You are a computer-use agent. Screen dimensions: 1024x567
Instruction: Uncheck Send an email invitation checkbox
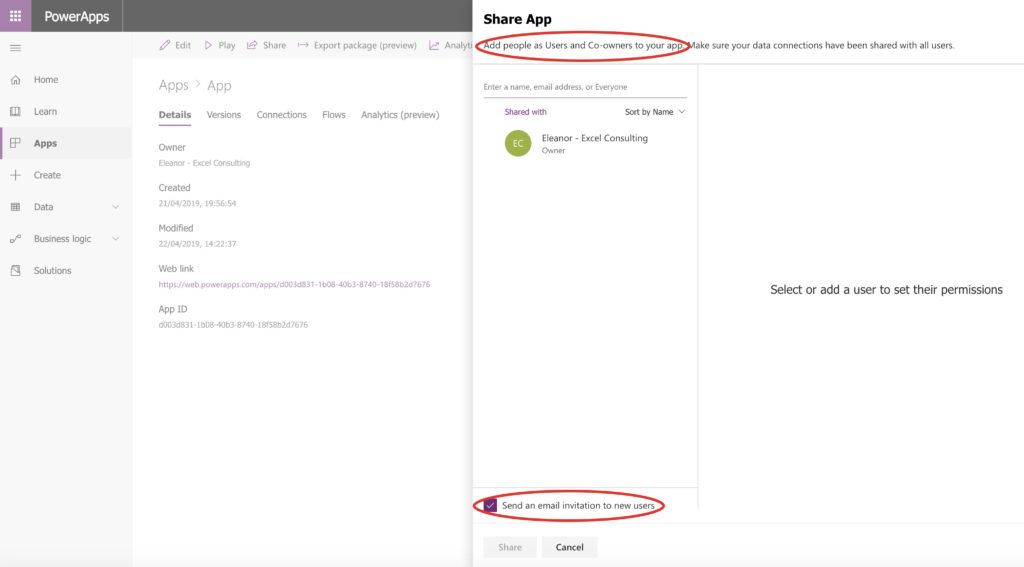coord(490,506)
